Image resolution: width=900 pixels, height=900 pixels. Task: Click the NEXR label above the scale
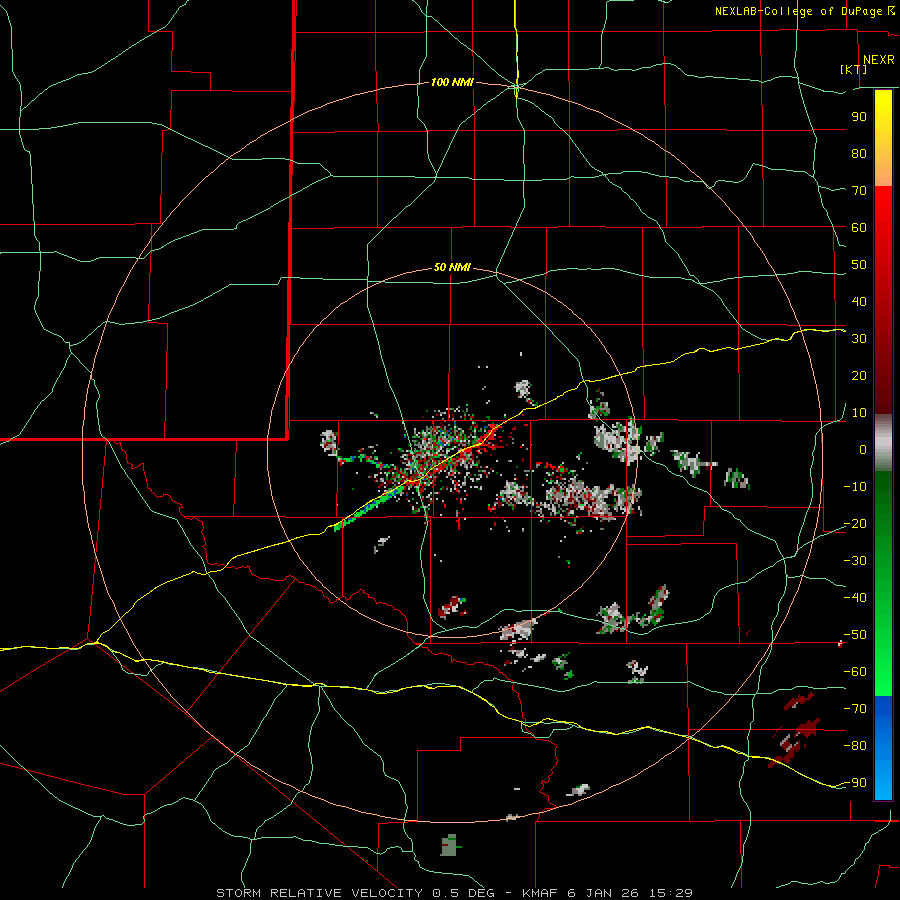coord(879,60)
